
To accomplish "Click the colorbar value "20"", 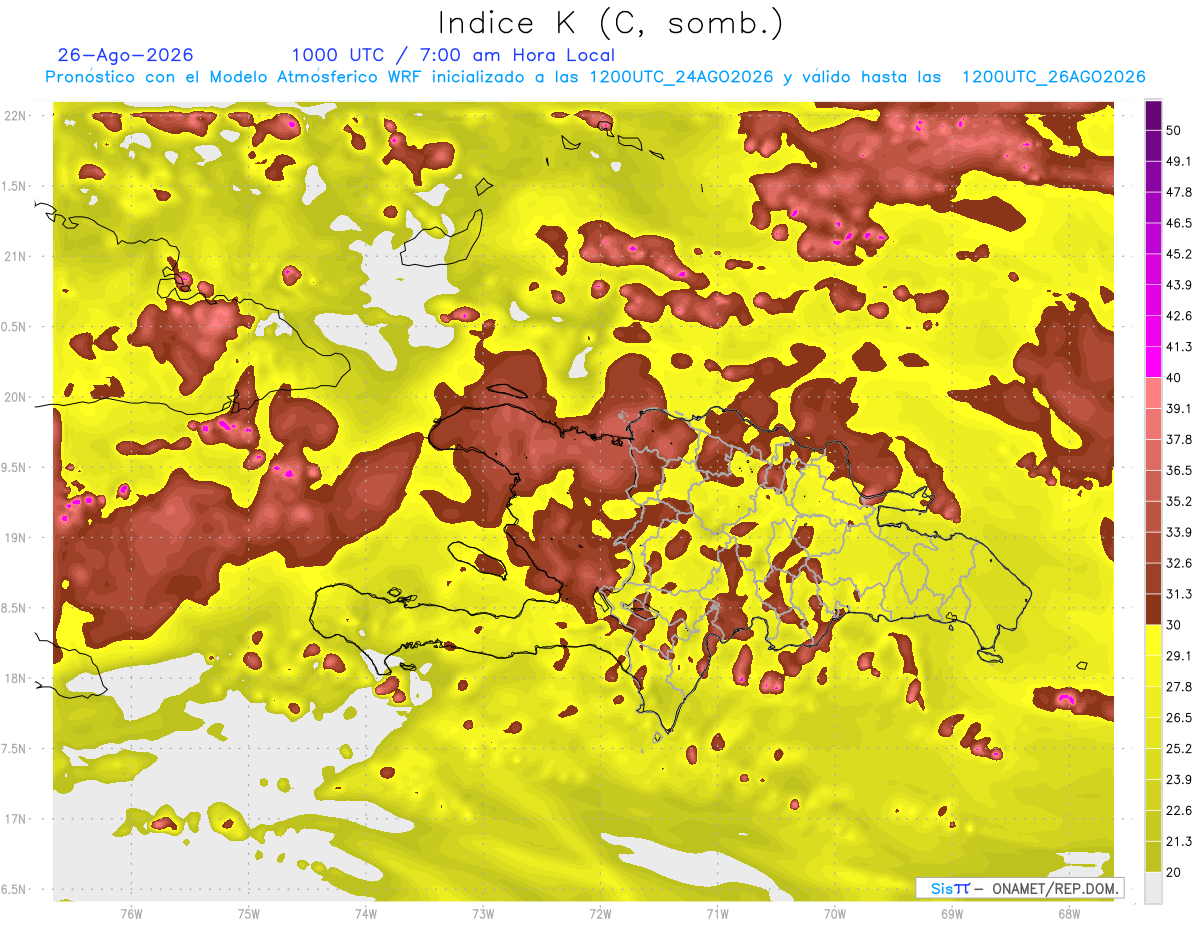I will click(1175, 872).
